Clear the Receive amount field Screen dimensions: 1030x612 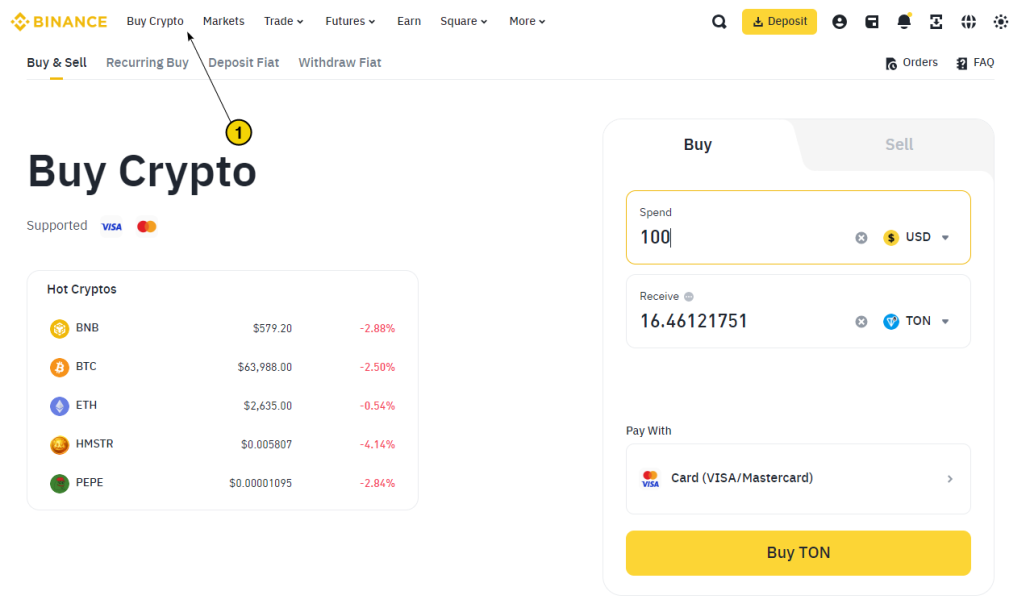coord(860,321)
